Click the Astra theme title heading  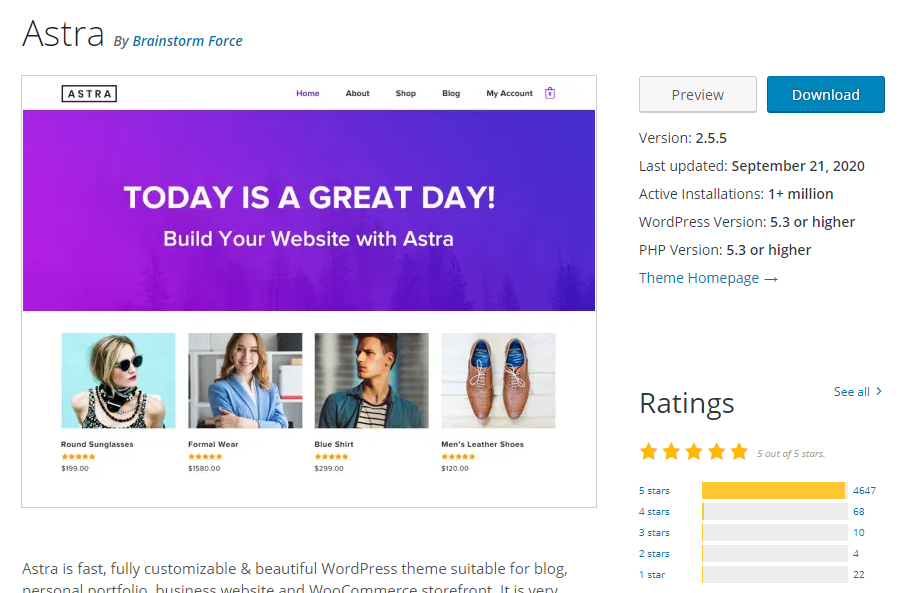click(x=63, y=34)
